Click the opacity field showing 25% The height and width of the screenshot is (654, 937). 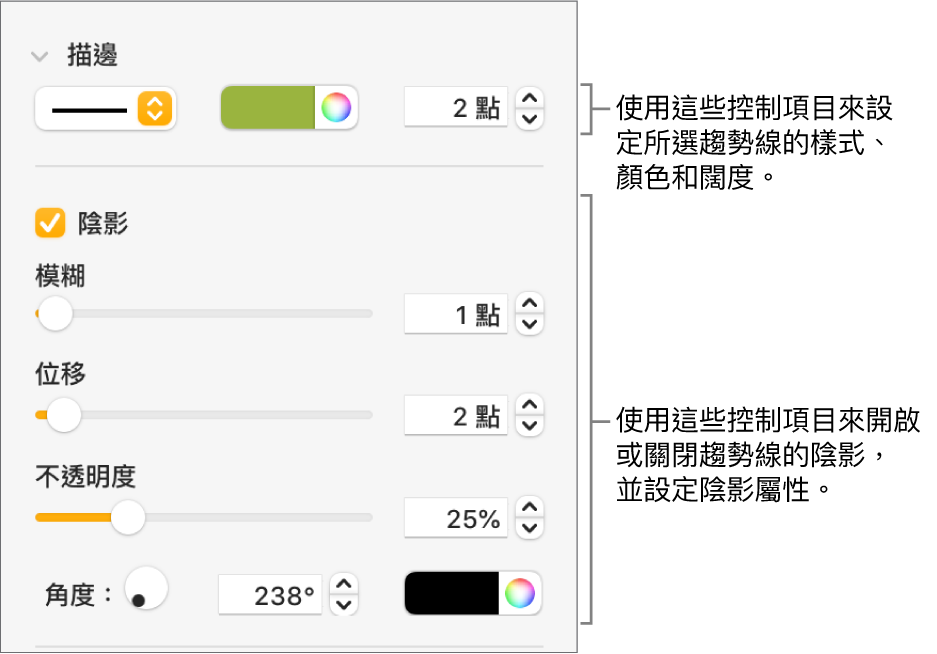click(456, 518)
